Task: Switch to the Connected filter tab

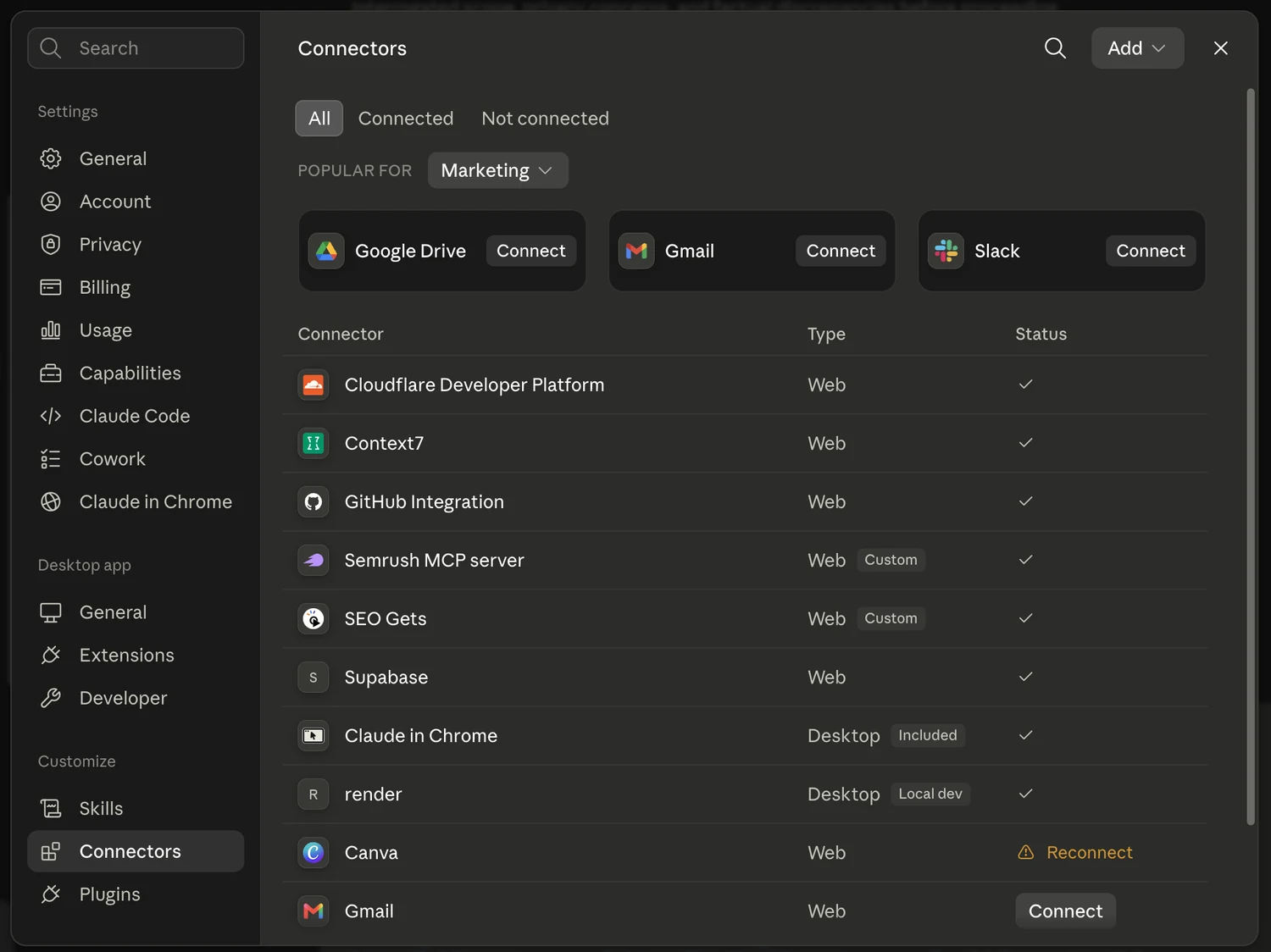Action: pyautogui.click(x=406, y=119)
